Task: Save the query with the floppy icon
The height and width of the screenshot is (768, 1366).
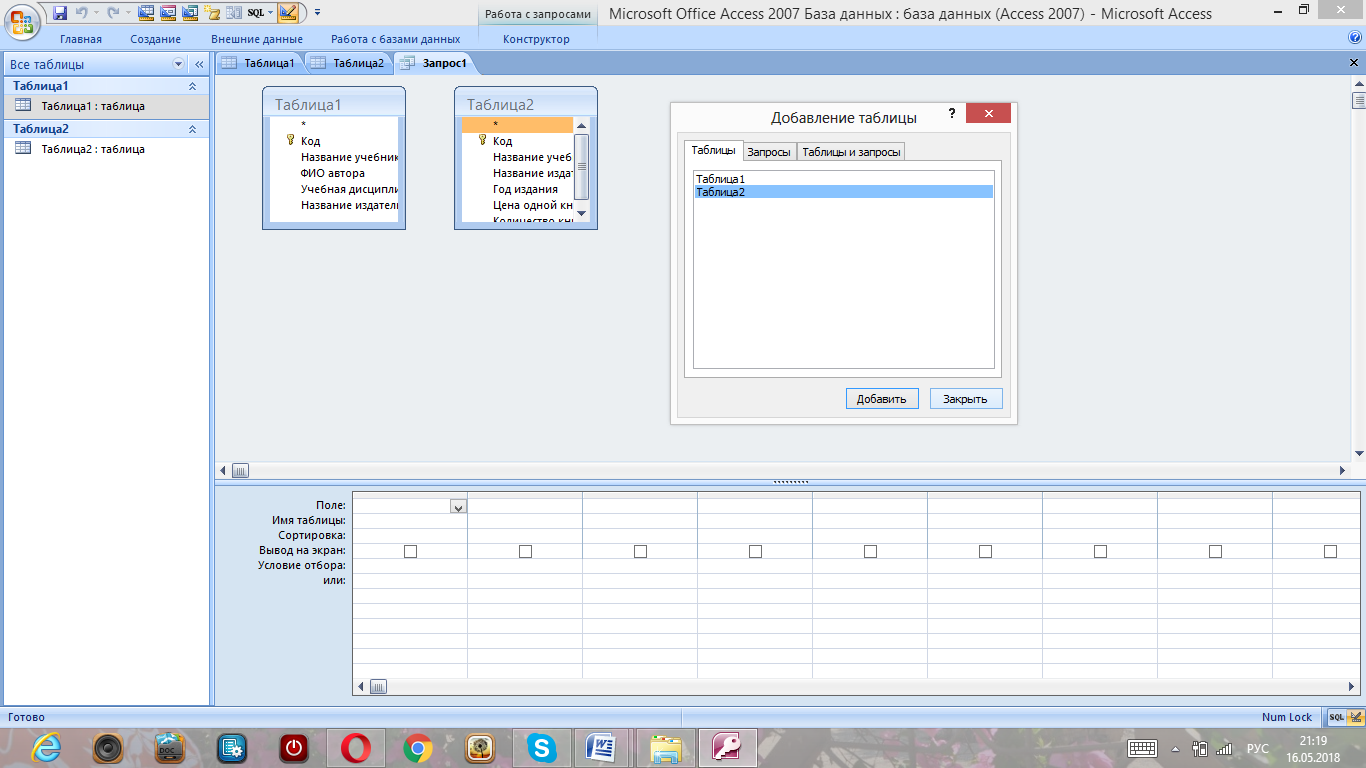Action: [x=60, y=13]
